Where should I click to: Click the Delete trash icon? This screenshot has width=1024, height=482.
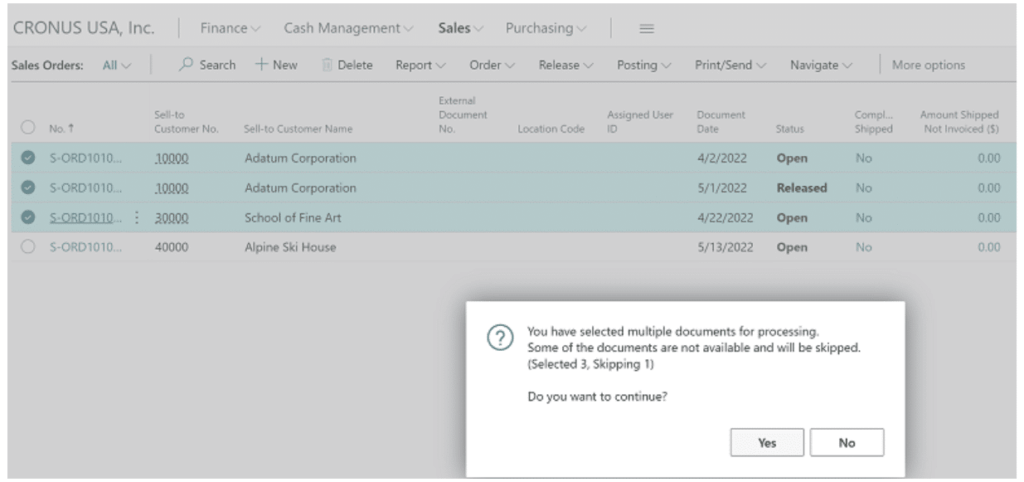(x=326, y=65)
